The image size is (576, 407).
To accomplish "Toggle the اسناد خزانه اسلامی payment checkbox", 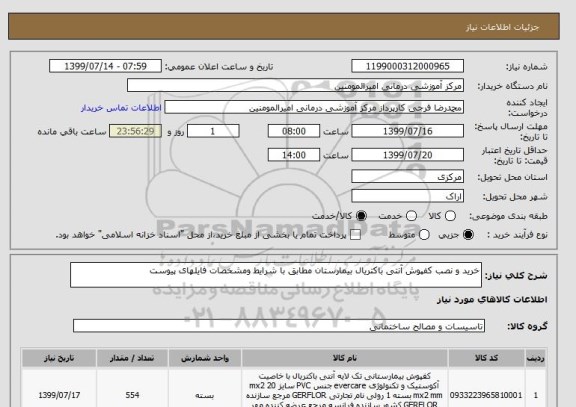I will 355,235.
